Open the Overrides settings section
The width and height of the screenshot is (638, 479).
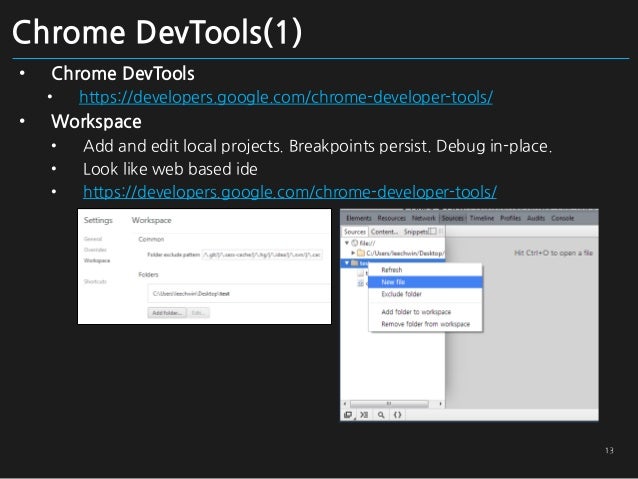pos(95,249)
